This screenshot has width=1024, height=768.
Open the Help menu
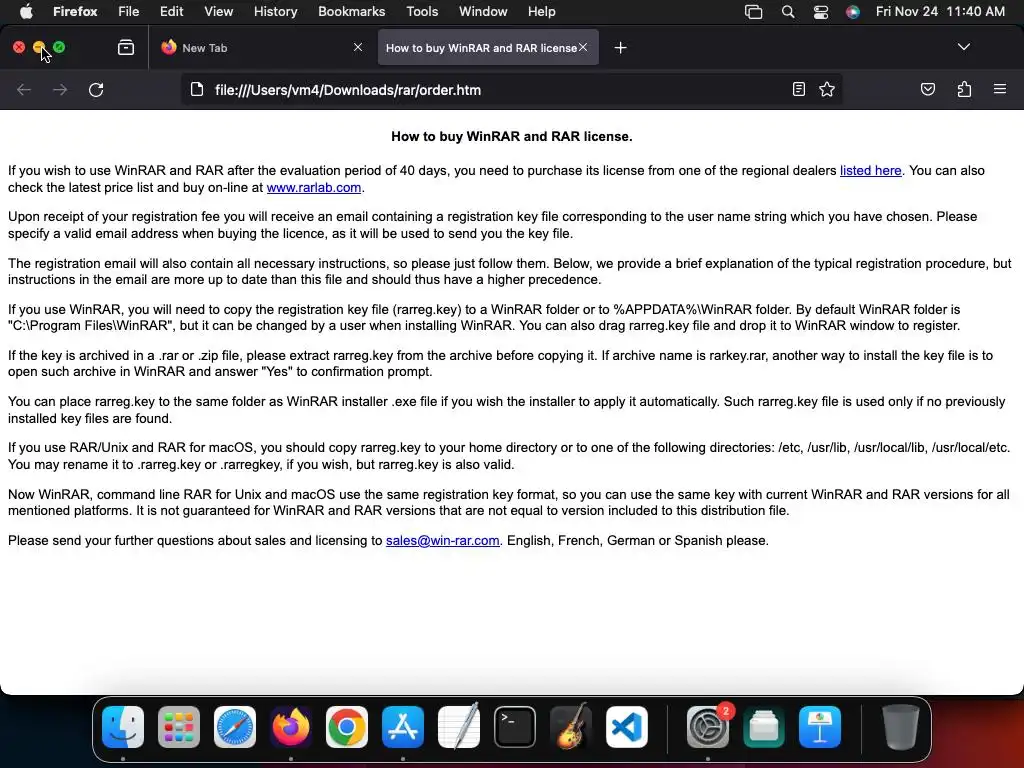[541, 11]
